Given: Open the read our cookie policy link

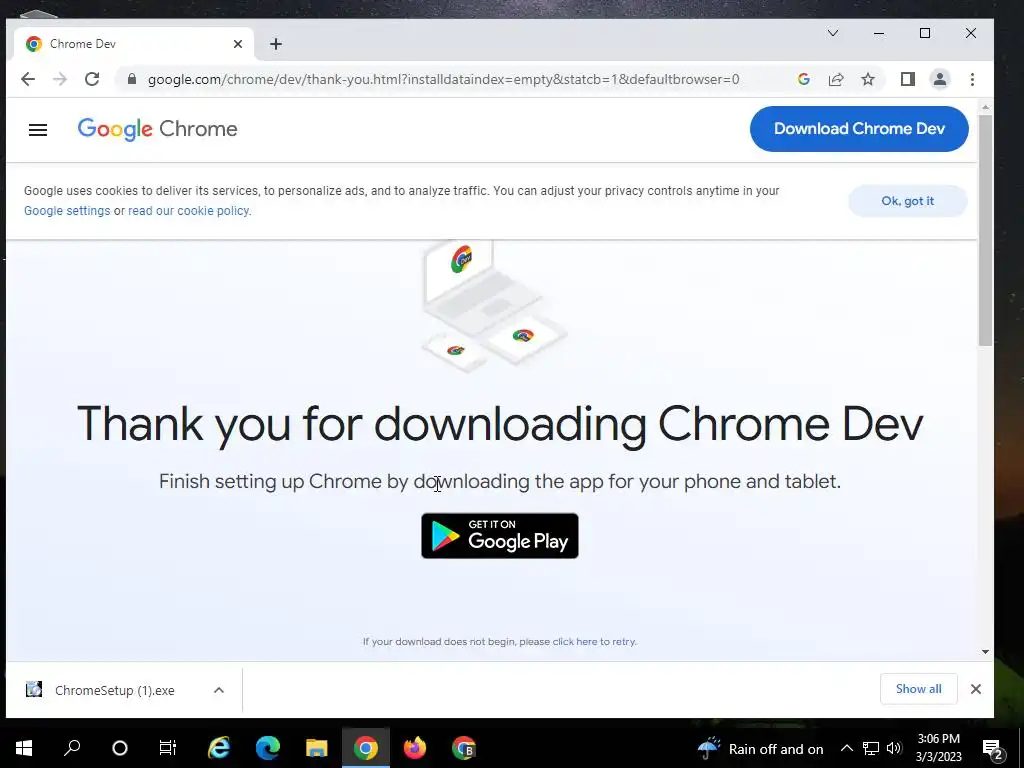Looking at the screenshot, I should [x=188, y=211].
